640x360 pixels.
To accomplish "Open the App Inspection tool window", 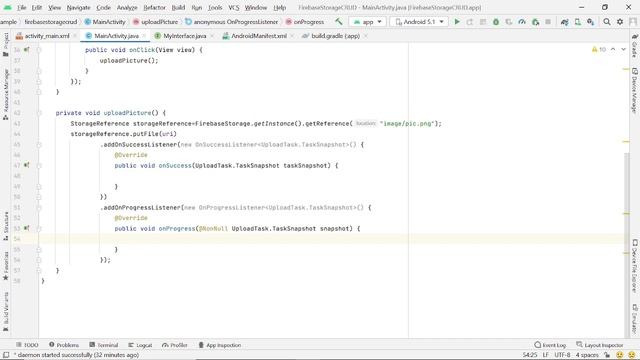I will click(220, 345).
